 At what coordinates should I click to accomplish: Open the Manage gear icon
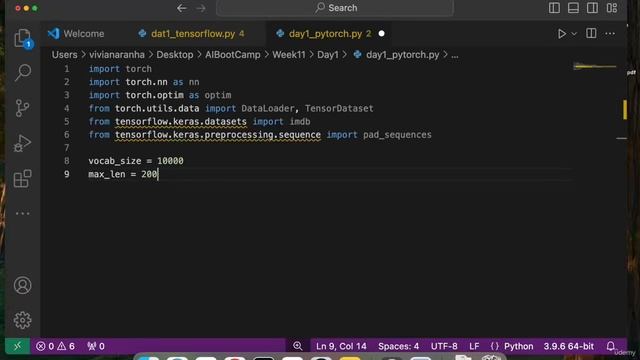[22, 320]
